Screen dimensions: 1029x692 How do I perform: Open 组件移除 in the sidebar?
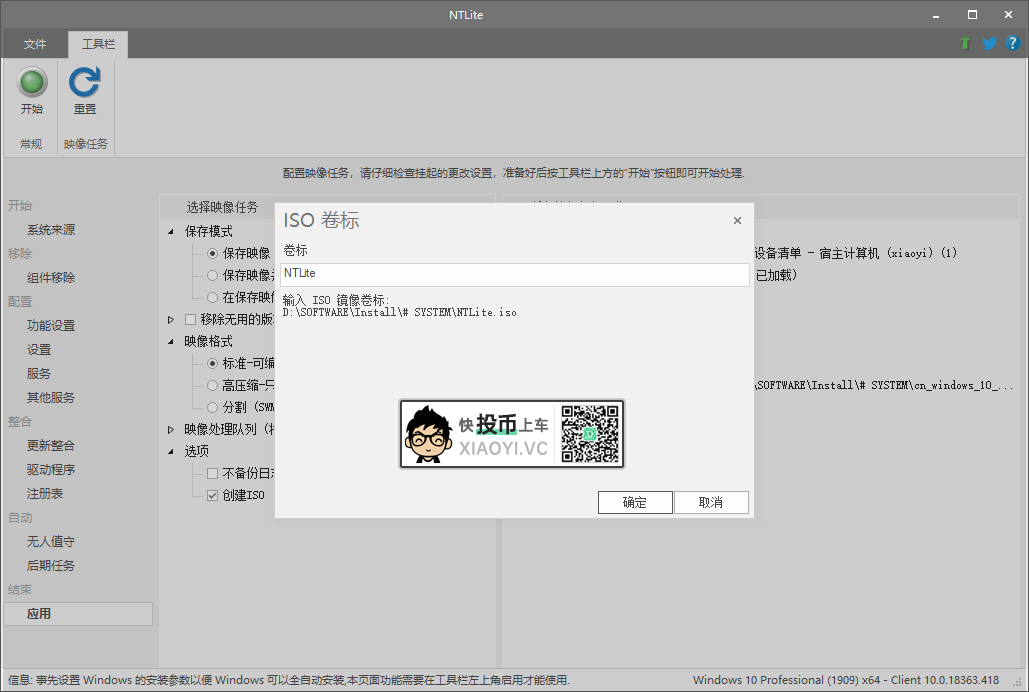51,278
